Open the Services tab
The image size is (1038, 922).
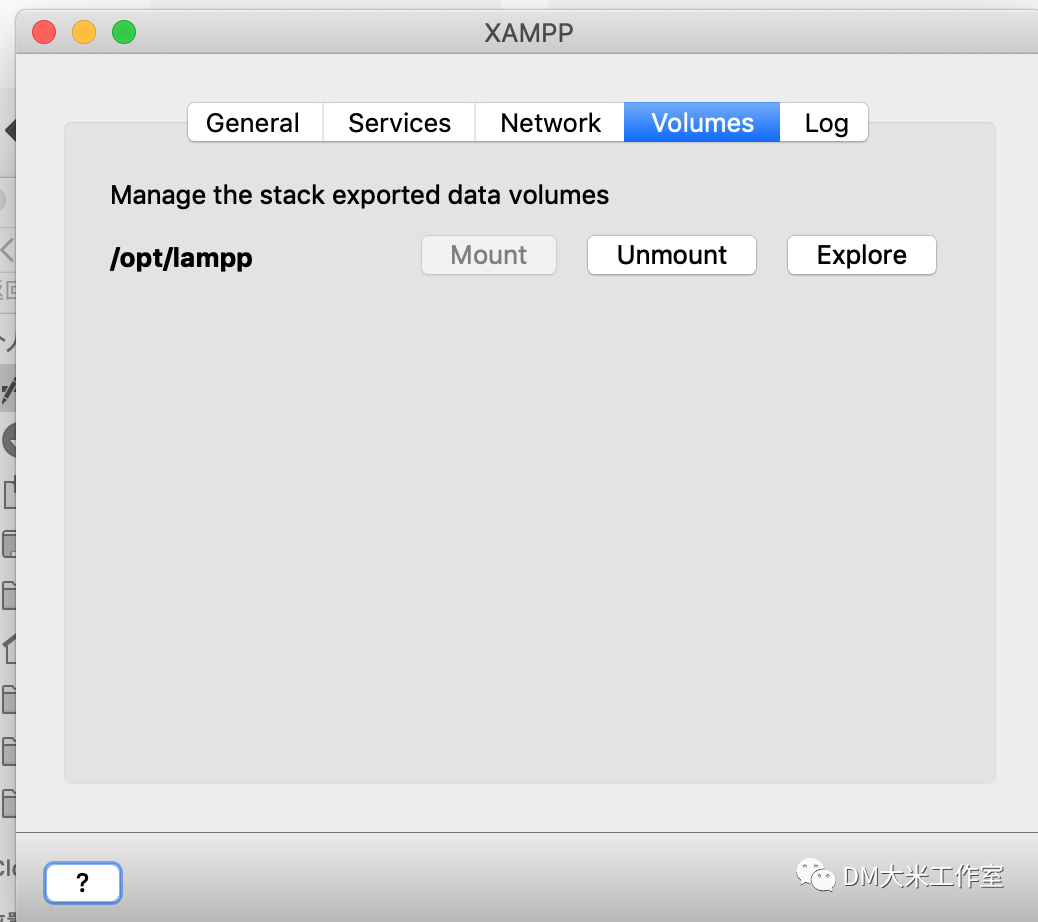399,122
